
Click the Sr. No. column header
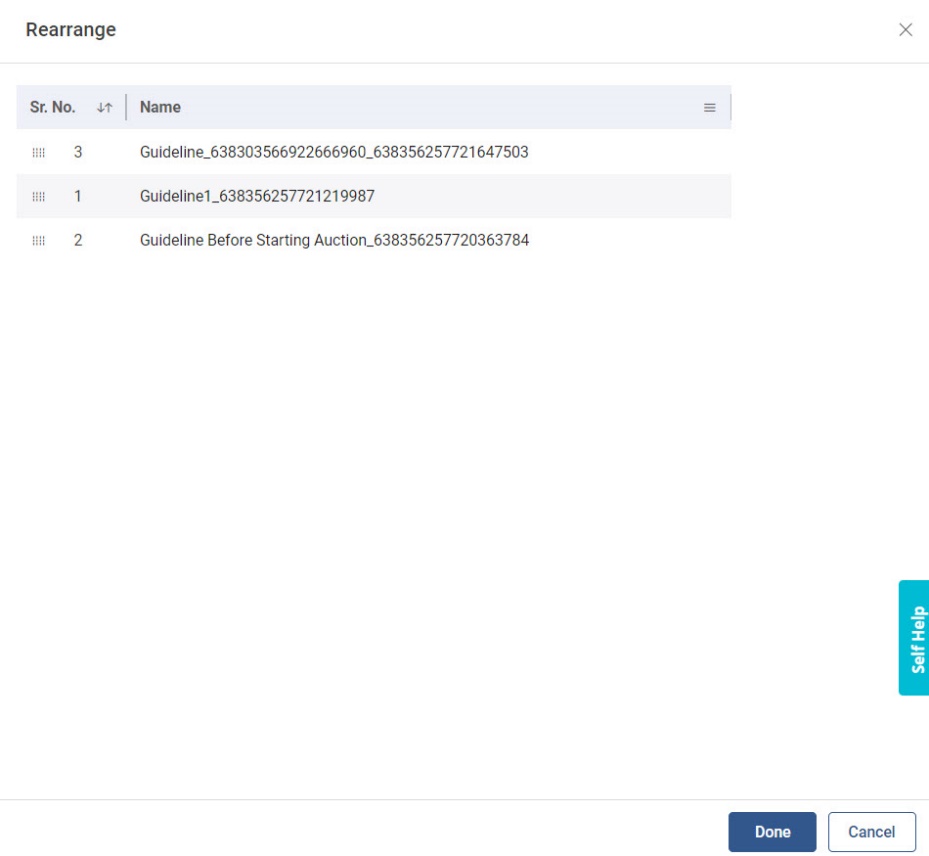click(53, 107)
